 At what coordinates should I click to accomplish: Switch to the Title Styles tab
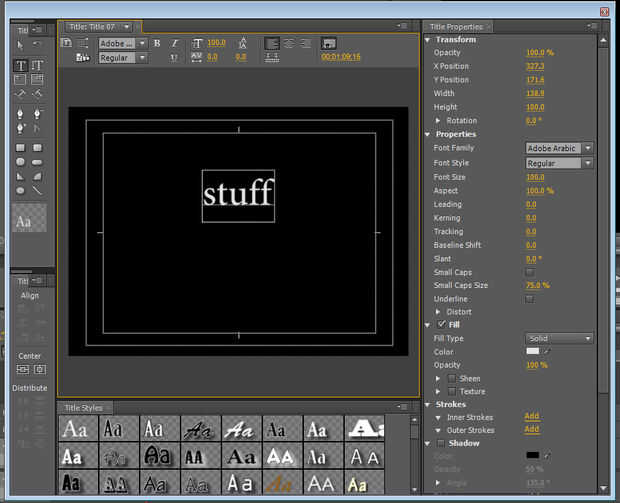(84, 408)
